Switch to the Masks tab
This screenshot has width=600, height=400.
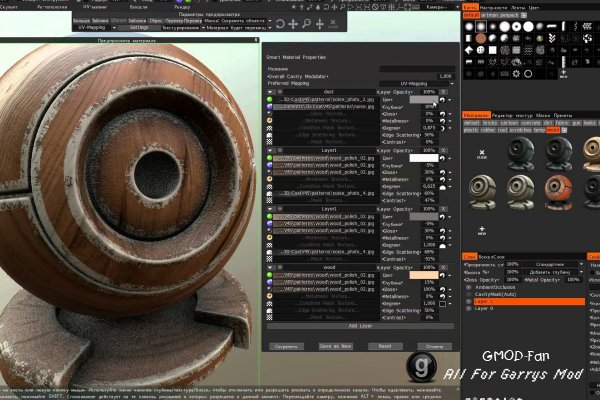(x=543, y=115)
